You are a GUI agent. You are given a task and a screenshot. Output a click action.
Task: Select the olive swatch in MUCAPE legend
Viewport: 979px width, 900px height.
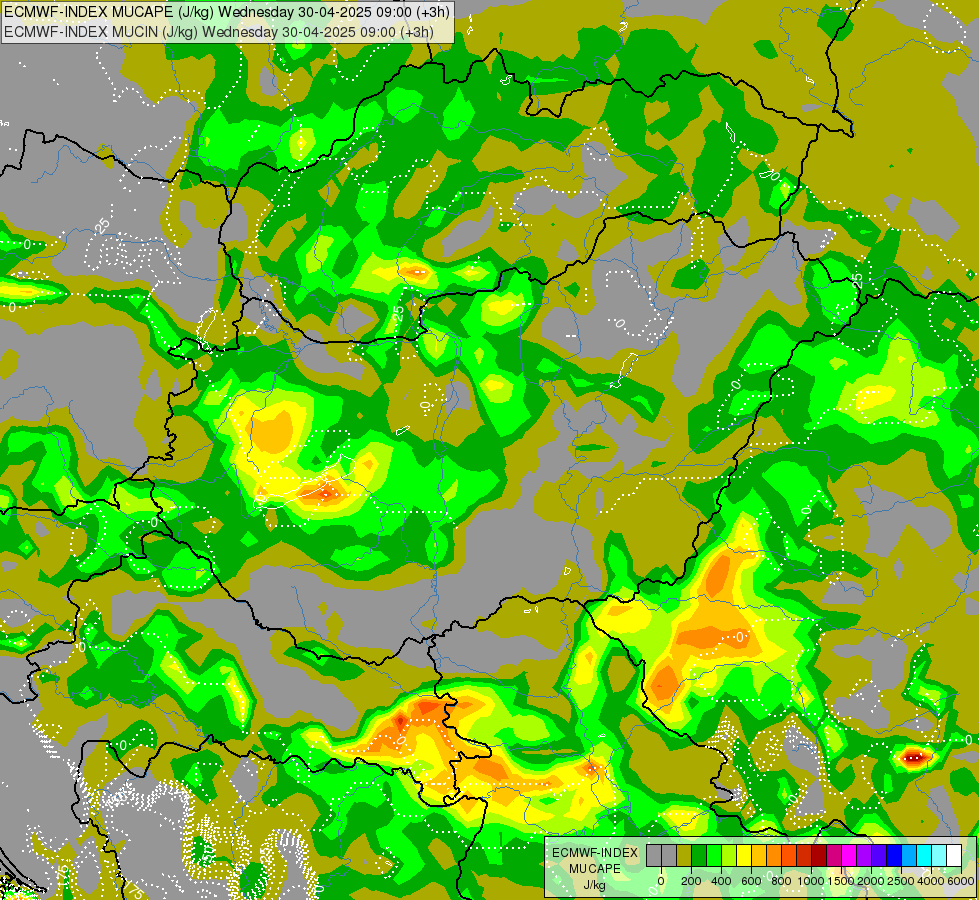point(684,855)
